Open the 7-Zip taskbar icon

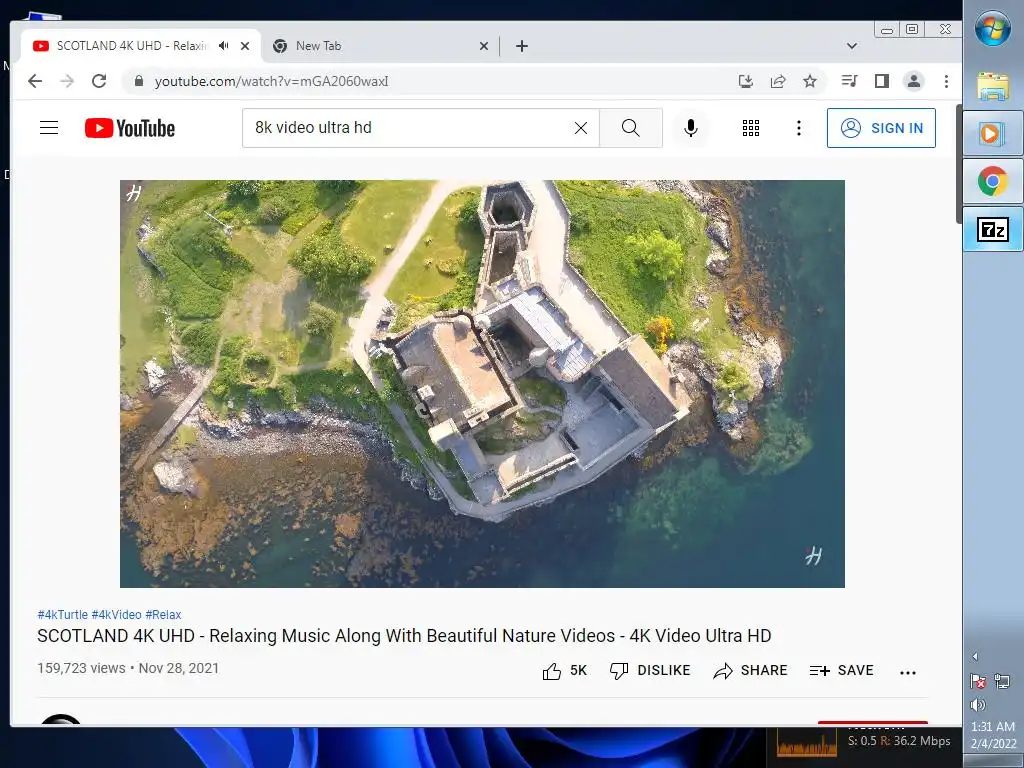coord(993,229)
